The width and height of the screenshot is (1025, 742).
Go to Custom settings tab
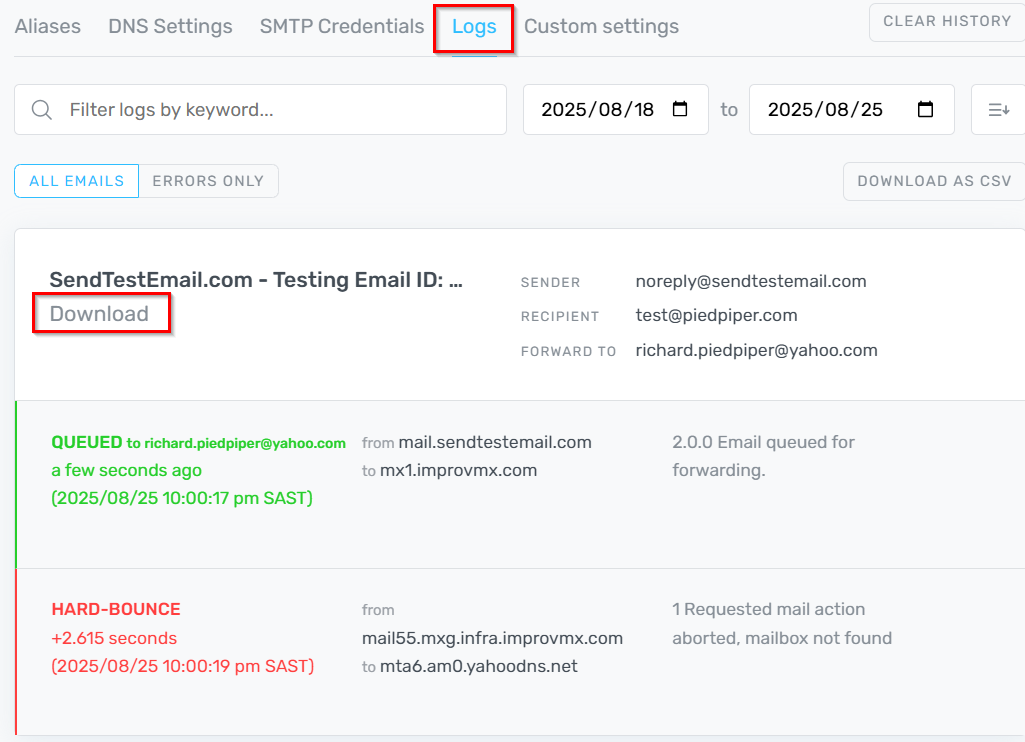(x=601, y=27)
